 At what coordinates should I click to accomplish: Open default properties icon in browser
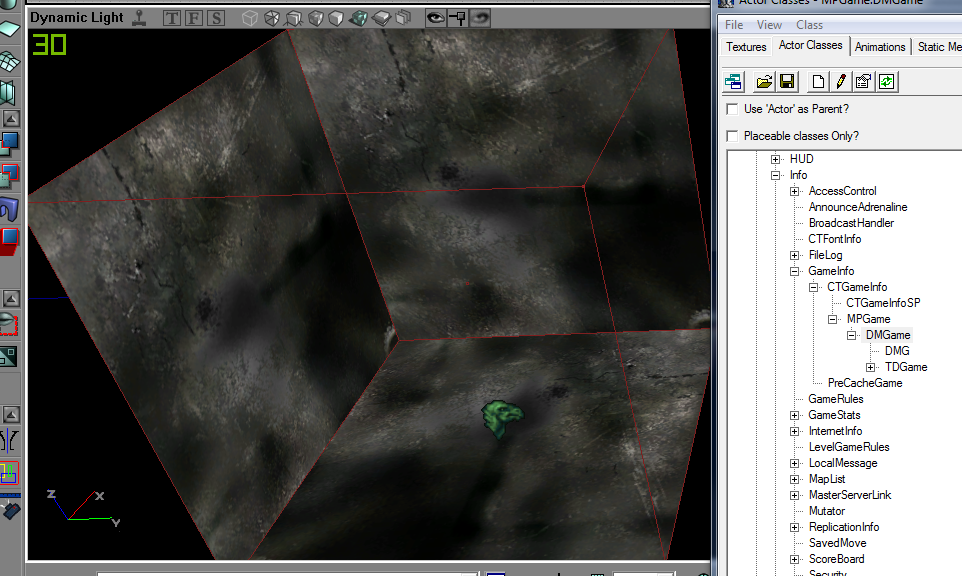(x=864, y=81)
